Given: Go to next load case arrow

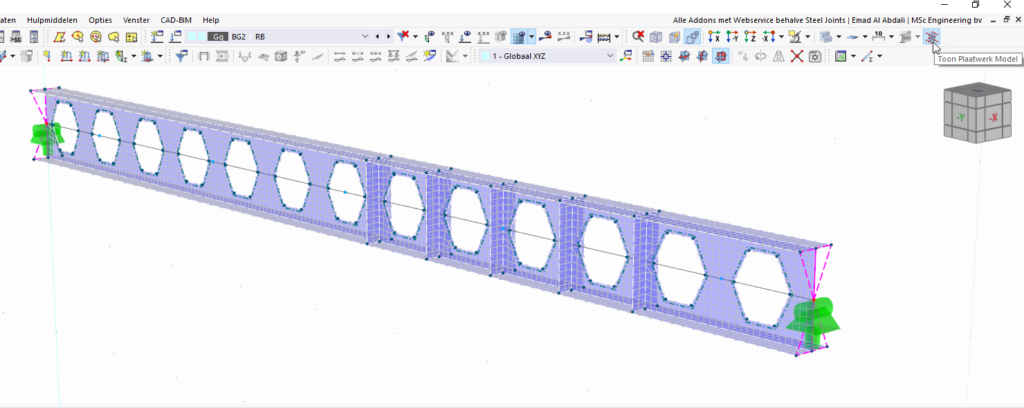Looking at the screenshot, I should click(x=388, y=37).
